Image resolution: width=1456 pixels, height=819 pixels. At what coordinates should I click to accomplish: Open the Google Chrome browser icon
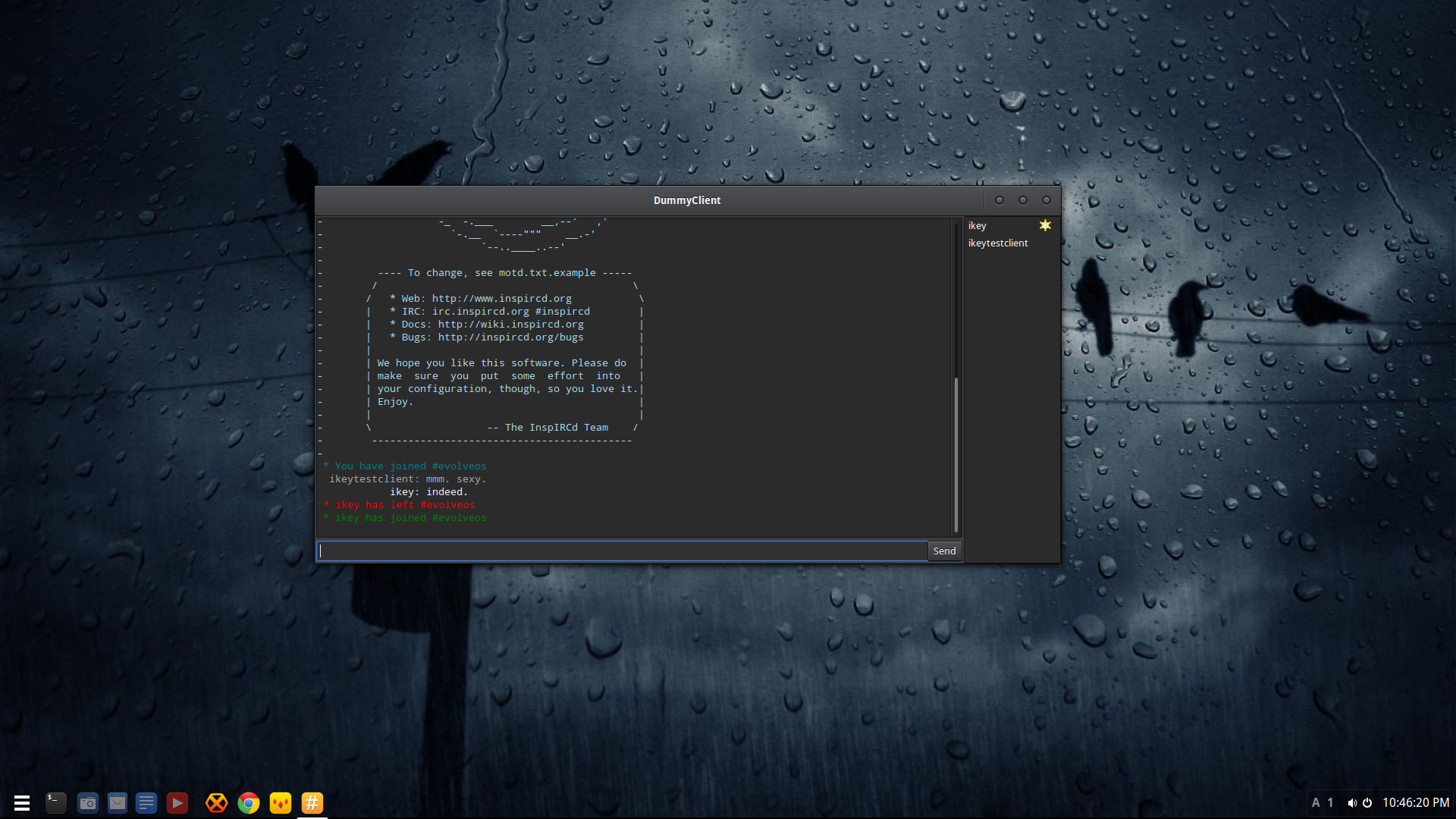[249, 802]
